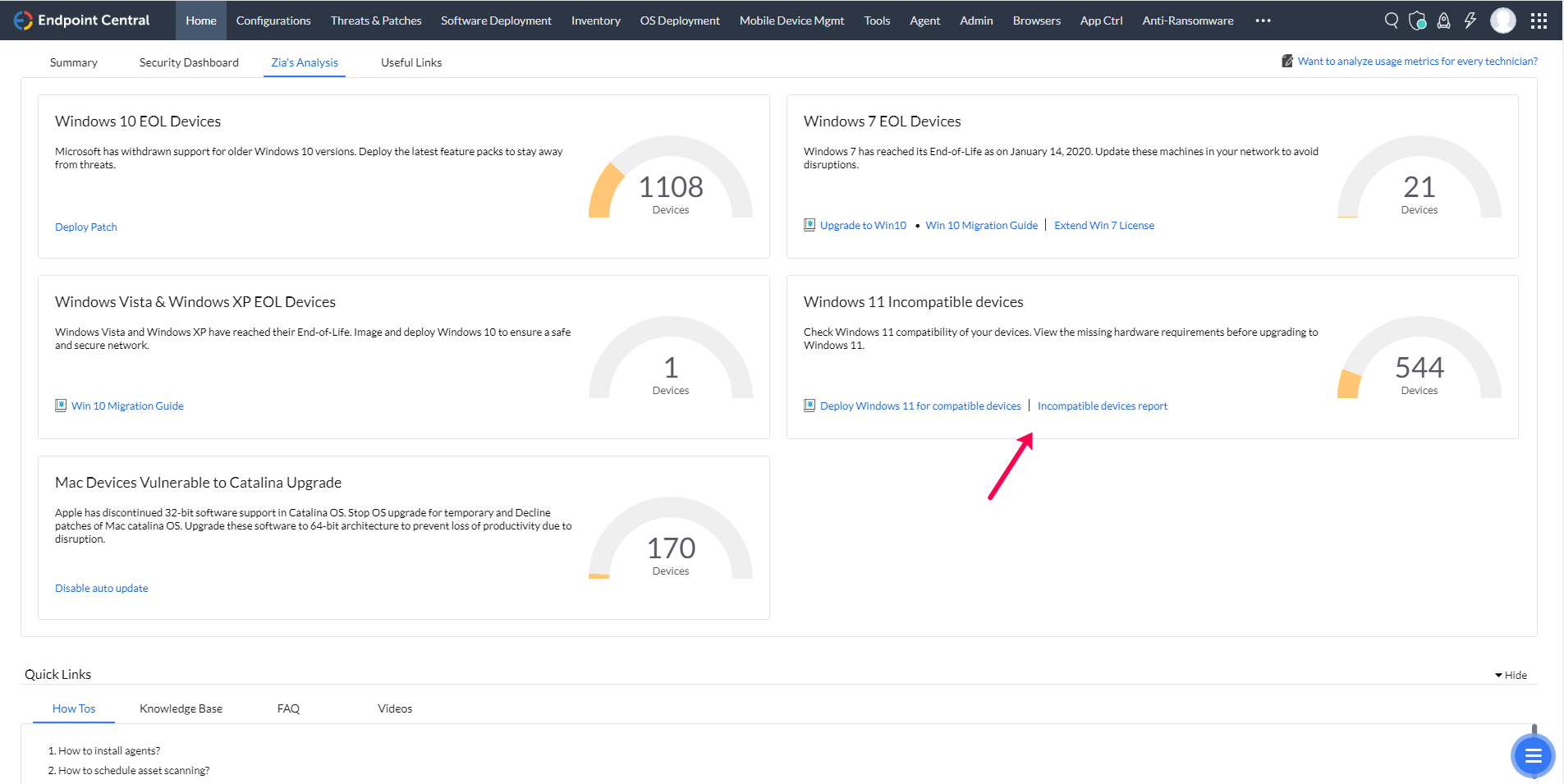Open the Tools menu

coord(877,21)
